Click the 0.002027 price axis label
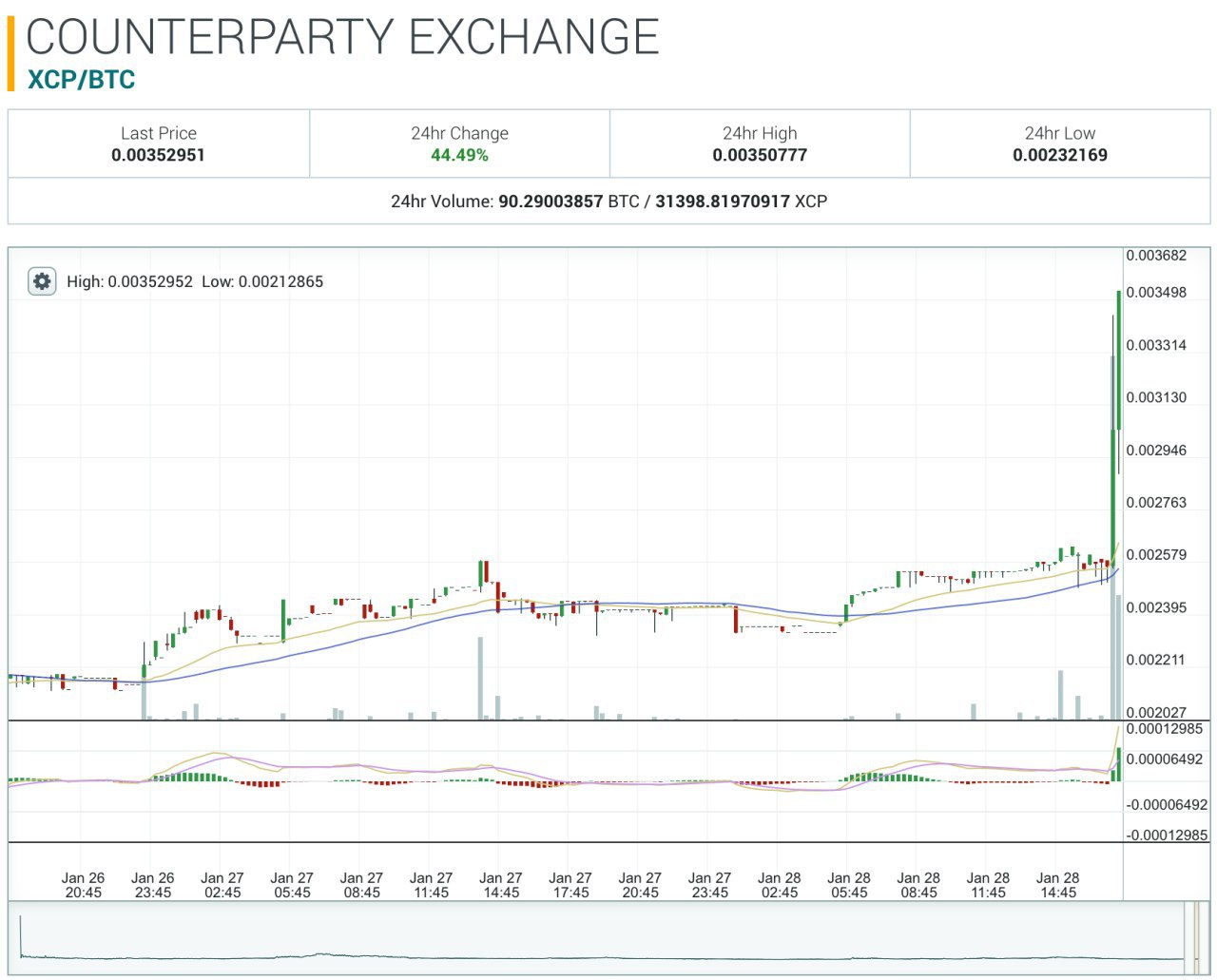This screenshot has width=1217, height=980. (1156, 712)
